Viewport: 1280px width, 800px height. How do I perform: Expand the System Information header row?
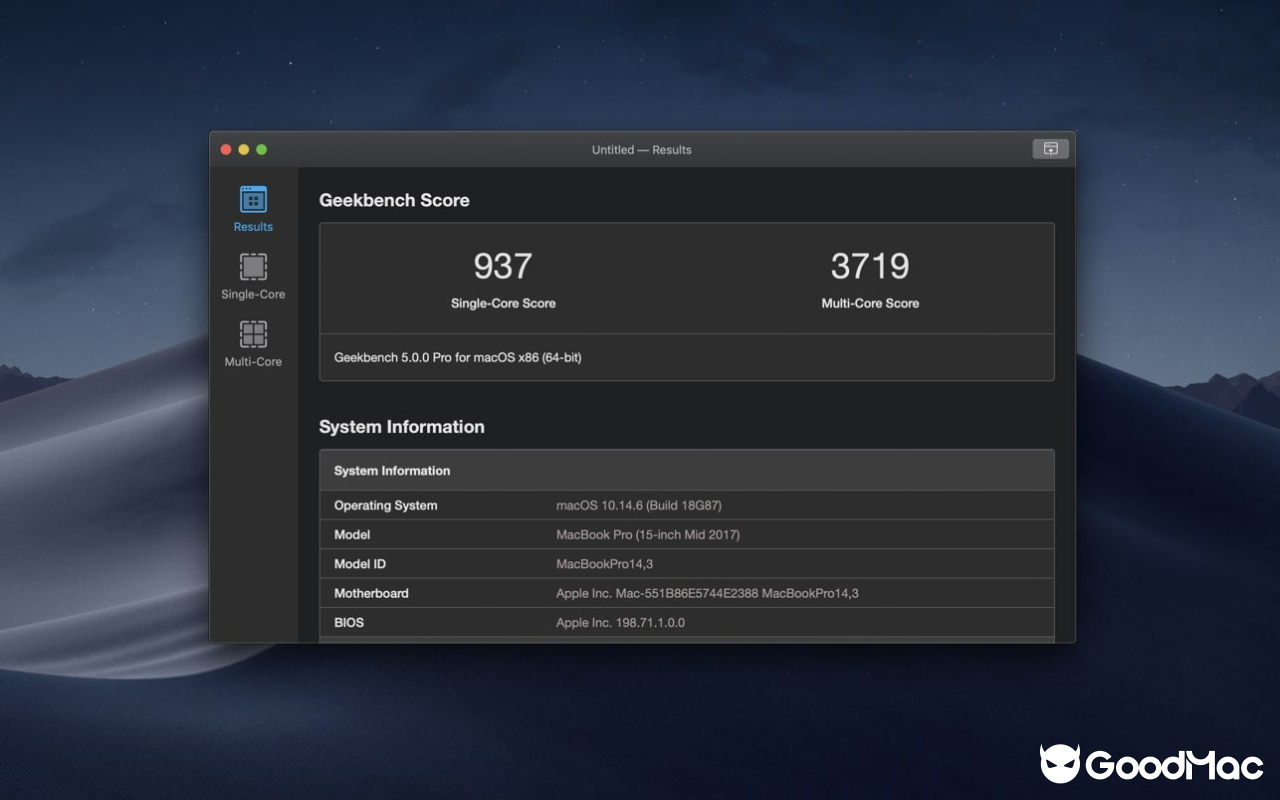coord(686,470)
